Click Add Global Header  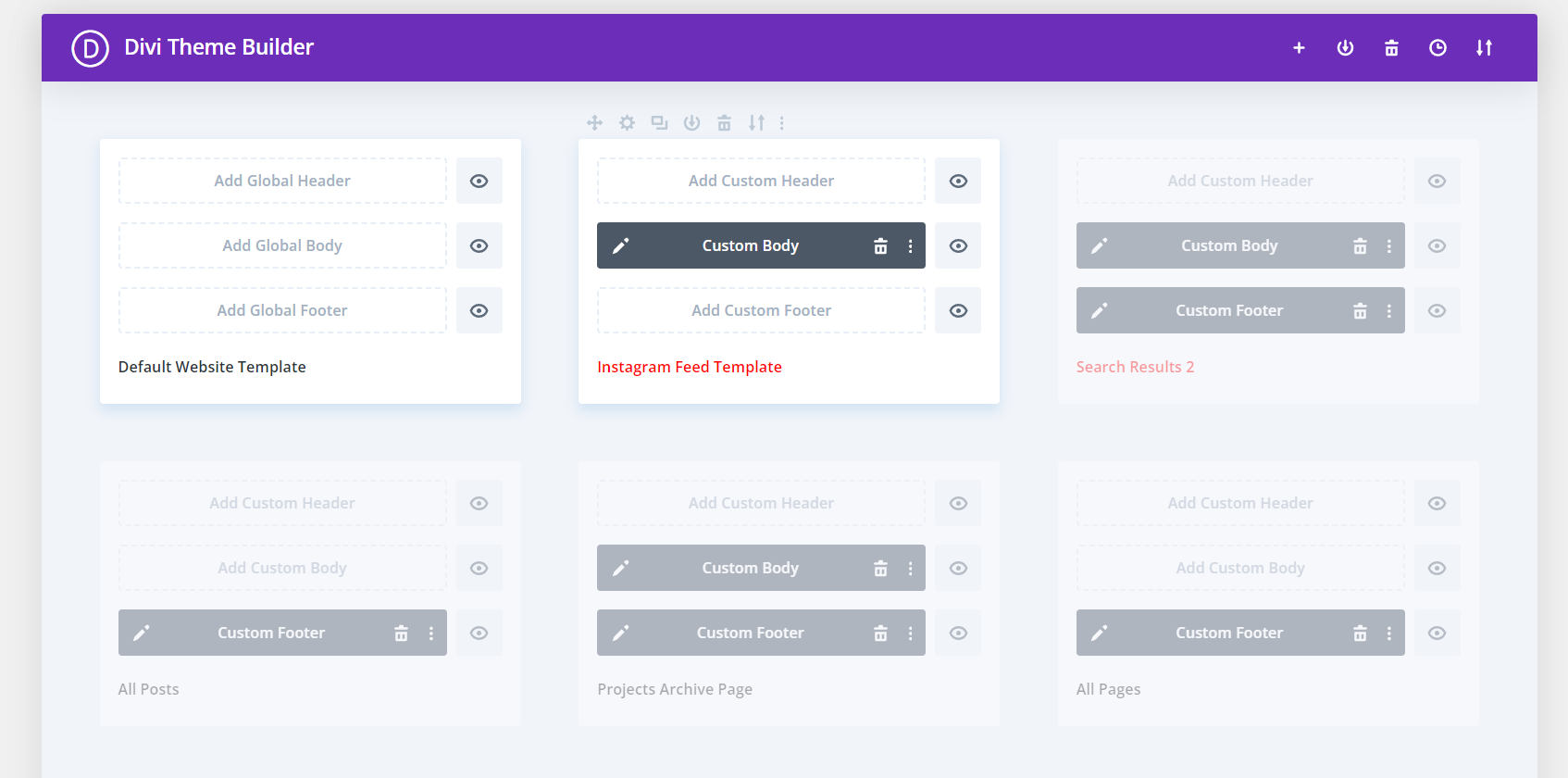coord(282,181)
